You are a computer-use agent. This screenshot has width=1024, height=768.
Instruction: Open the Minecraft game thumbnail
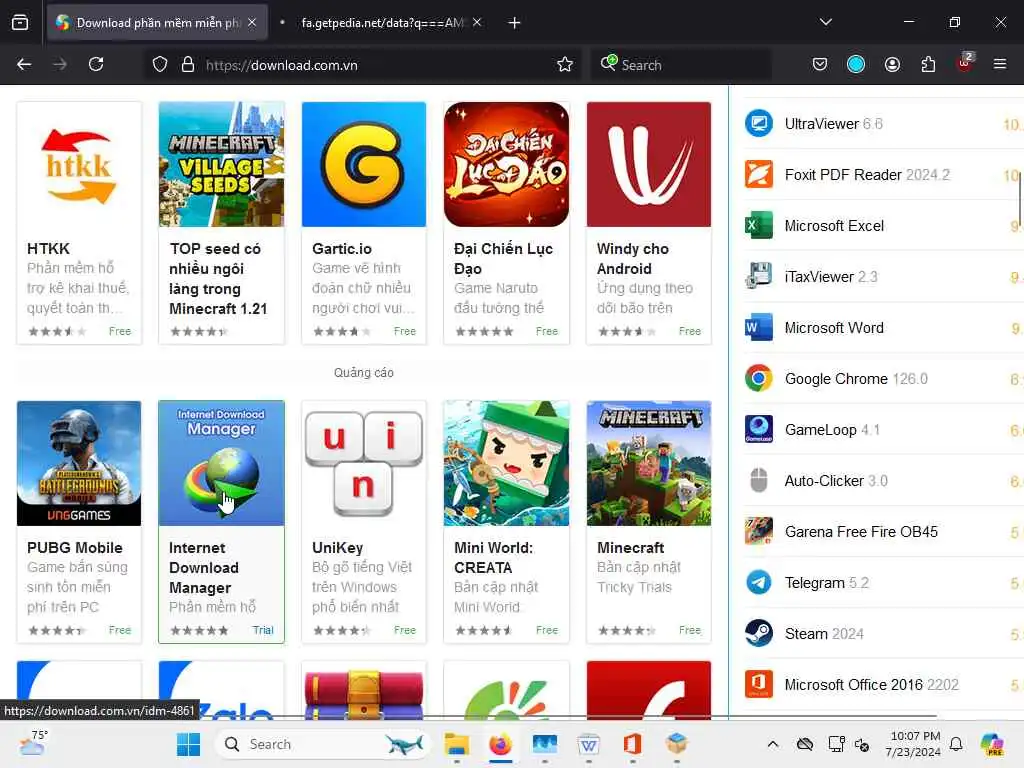tap(648, 463)
